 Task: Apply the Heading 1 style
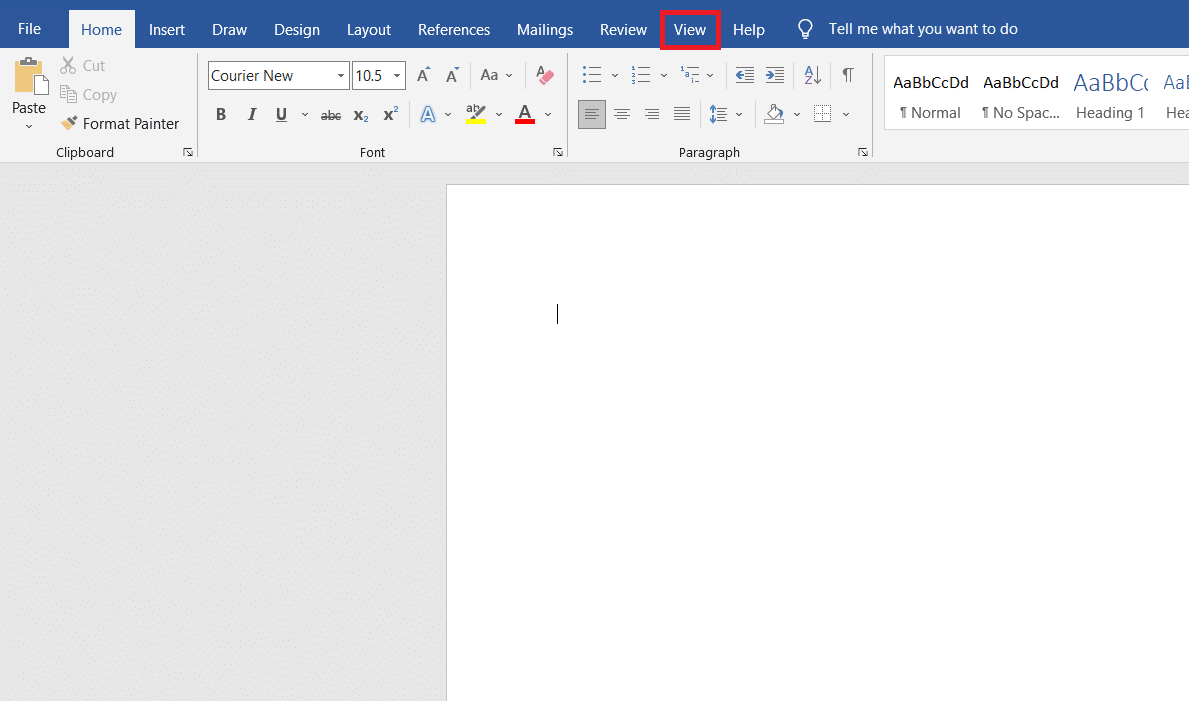[1110, 96]
